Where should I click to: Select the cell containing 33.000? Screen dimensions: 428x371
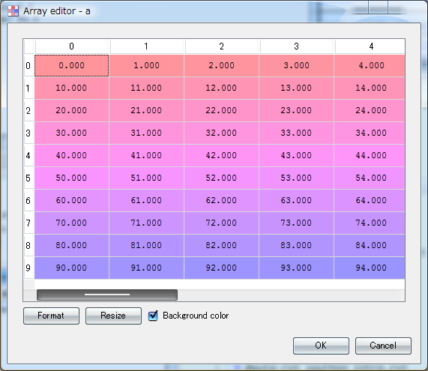(297, 133)
